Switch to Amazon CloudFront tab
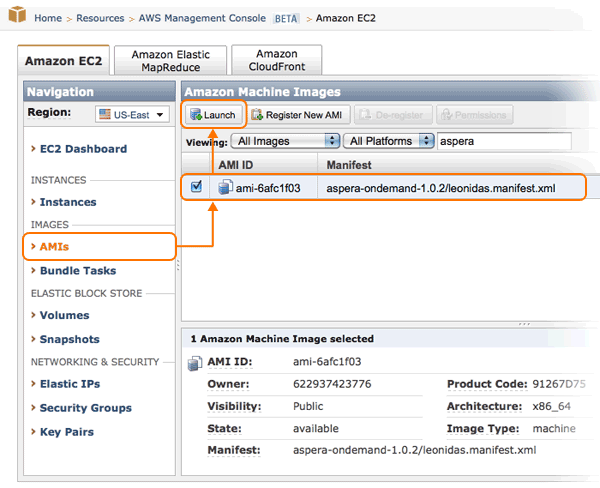 pos(277,60)
